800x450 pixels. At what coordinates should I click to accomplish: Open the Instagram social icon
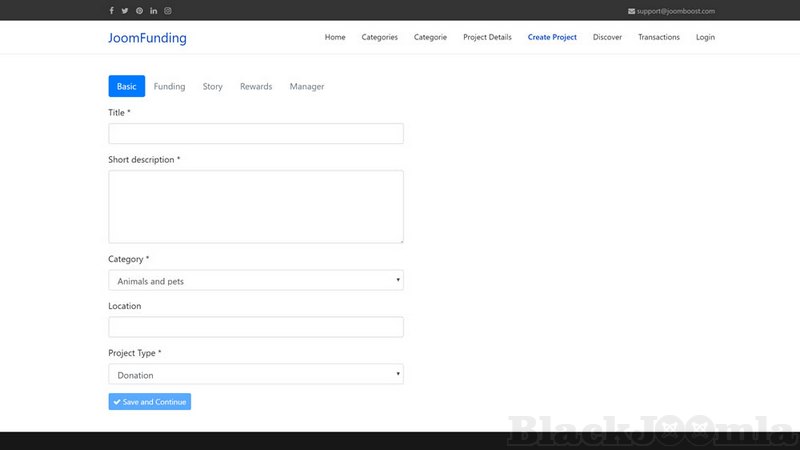[x=167, y=11]
